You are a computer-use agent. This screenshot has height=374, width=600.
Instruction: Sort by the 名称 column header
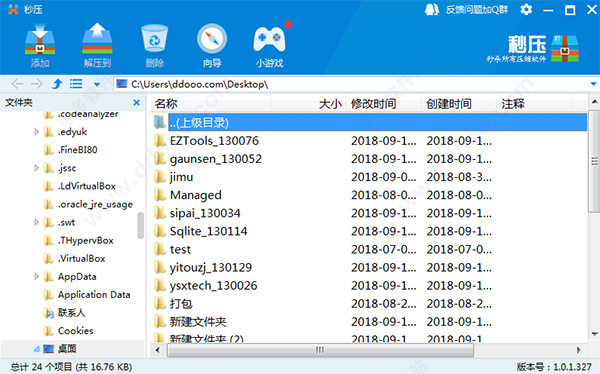pos(210,104)
